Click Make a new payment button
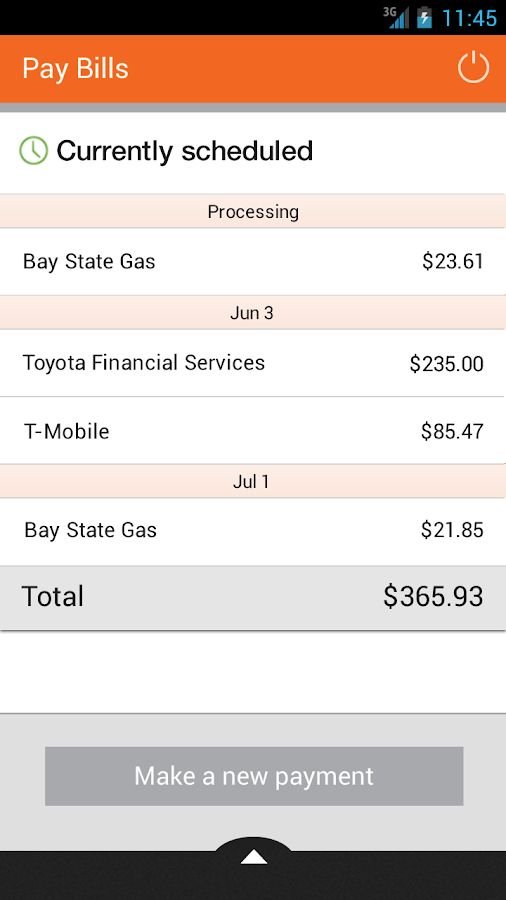The height and width of the screenshot is (900, 506). pyautogui.click(x=254, y=776)
